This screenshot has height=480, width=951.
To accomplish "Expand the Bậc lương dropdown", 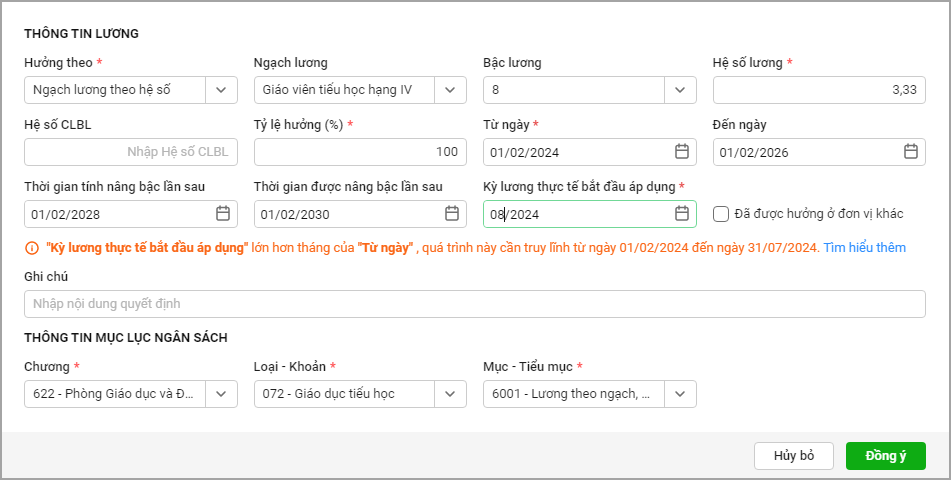I will pos(680,90).
